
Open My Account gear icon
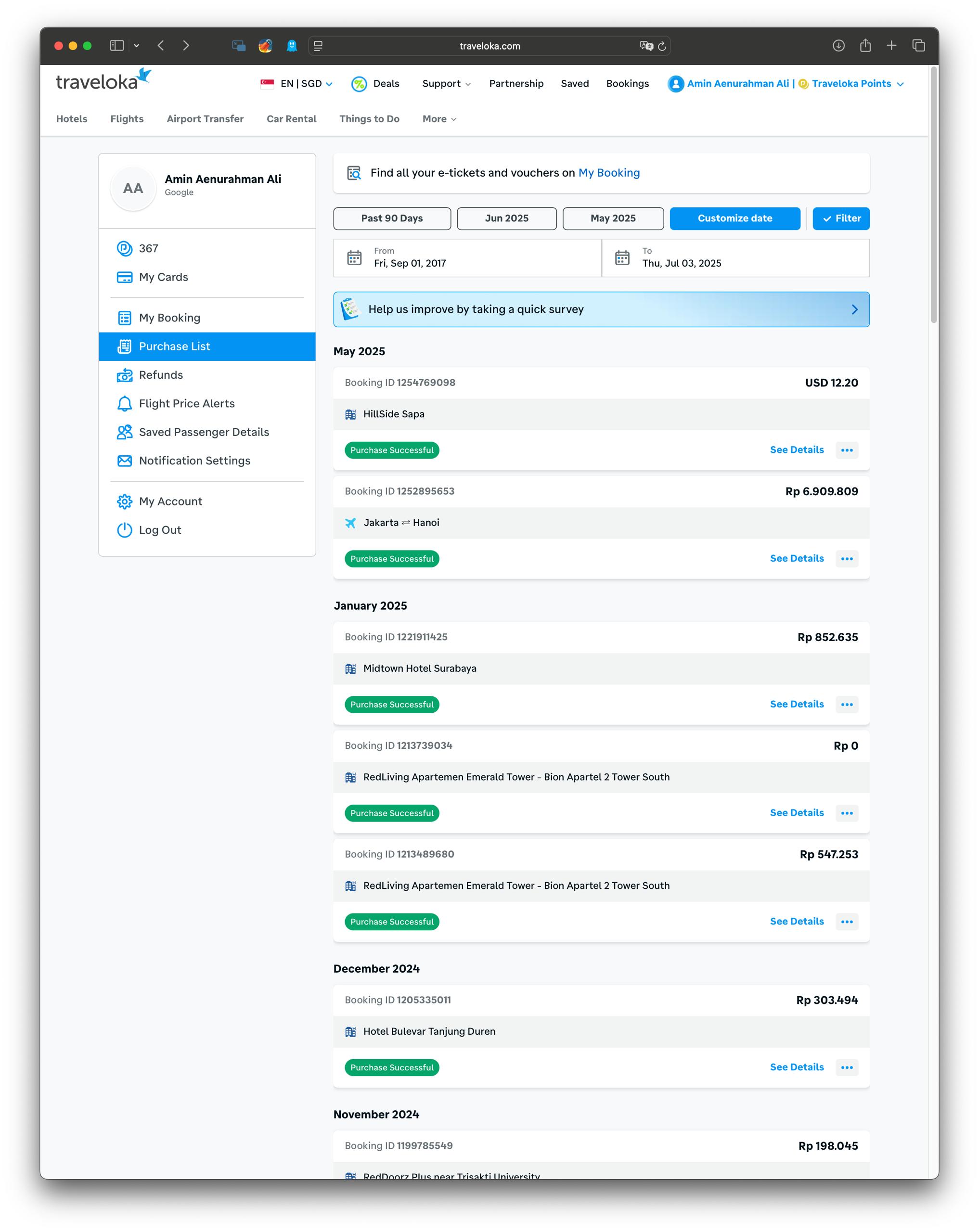[124, 501]
